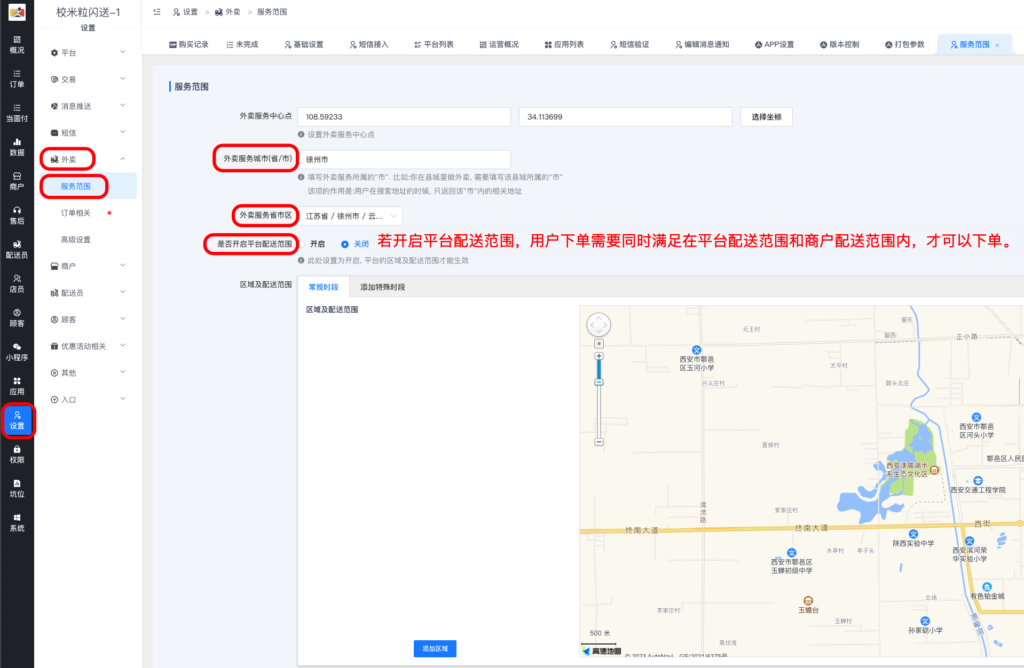
Task: Open the 权限 (Permissions) sidebar icon
Action: (x=15, y=455)
